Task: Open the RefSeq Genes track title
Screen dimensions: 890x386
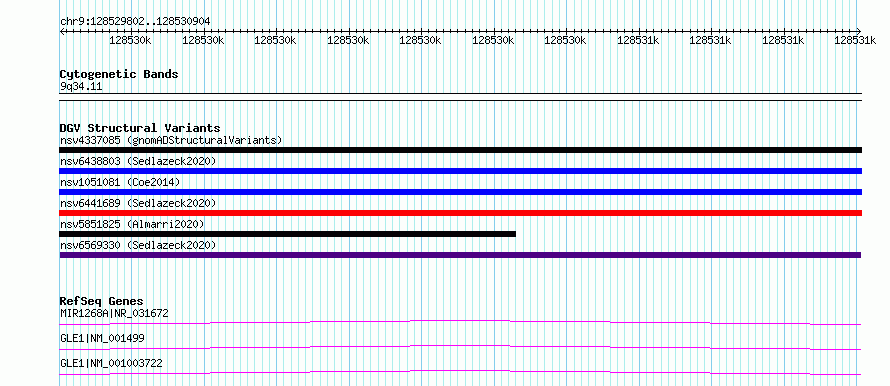Action: [x=102, y=301]
